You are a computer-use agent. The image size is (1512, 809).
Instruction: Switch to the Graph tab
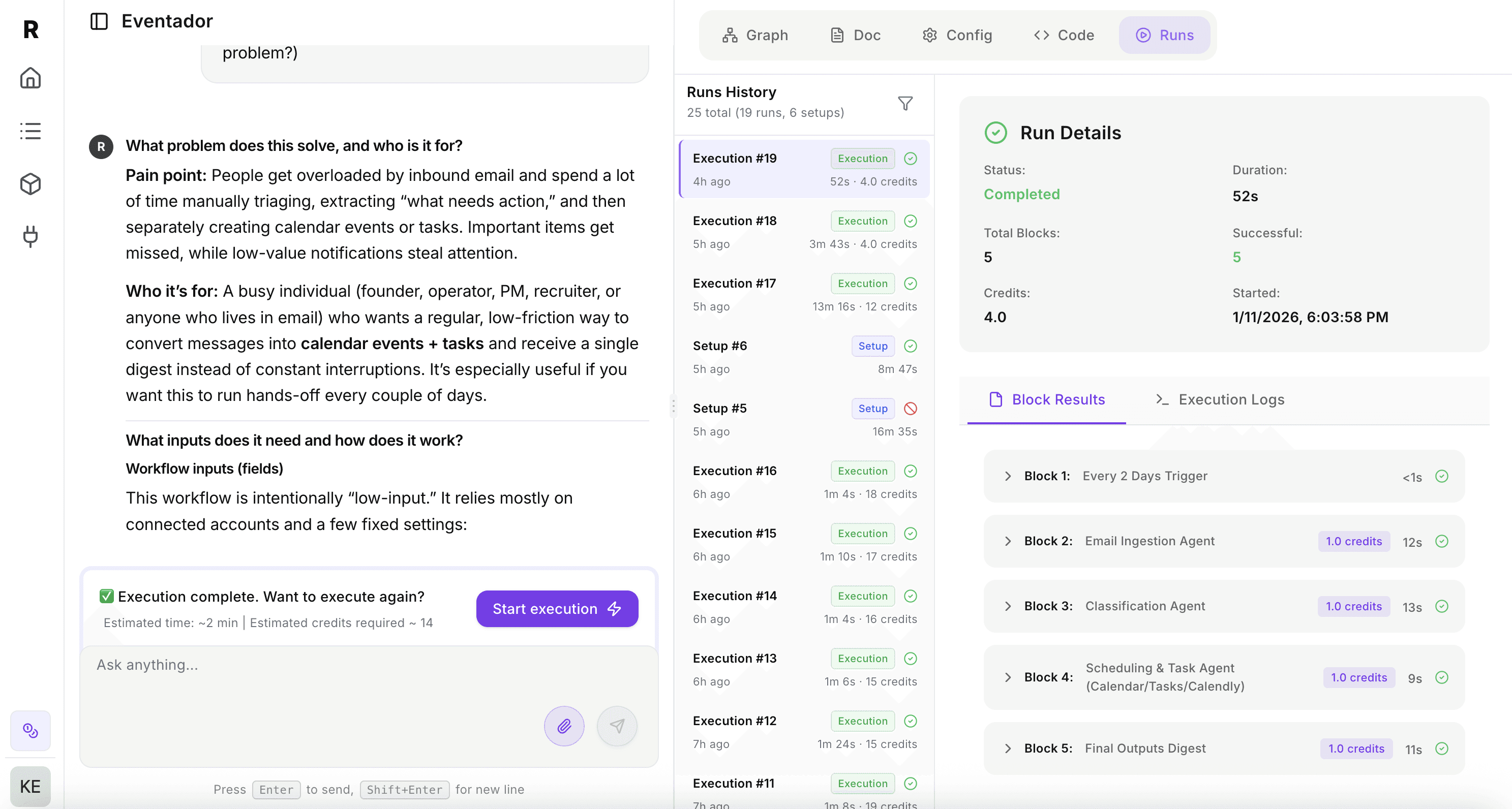pos(755,35)
